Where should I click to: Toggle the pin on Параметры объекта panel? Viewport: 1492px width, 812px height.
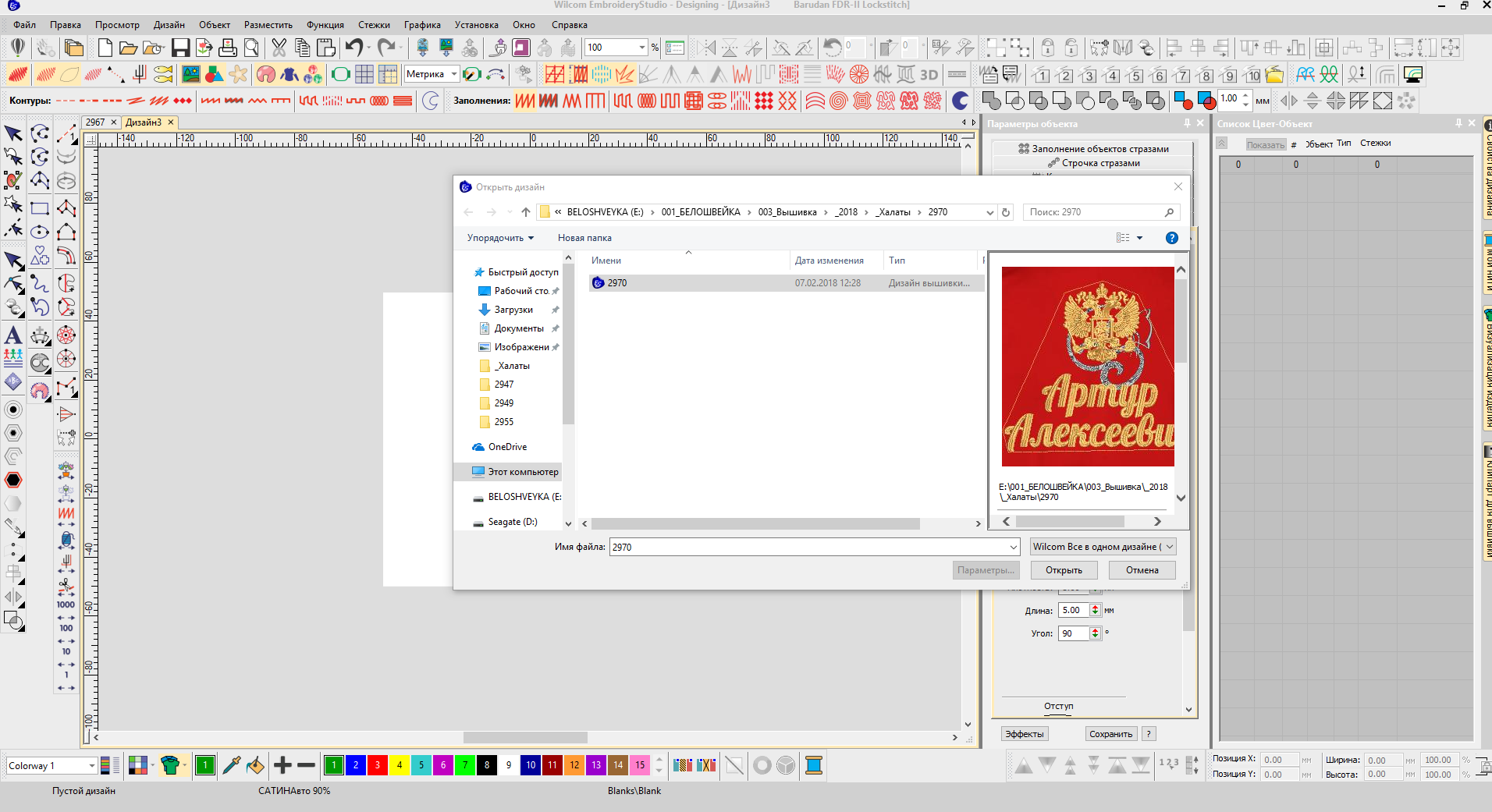pyautogui.click(x=1187, y=123)
